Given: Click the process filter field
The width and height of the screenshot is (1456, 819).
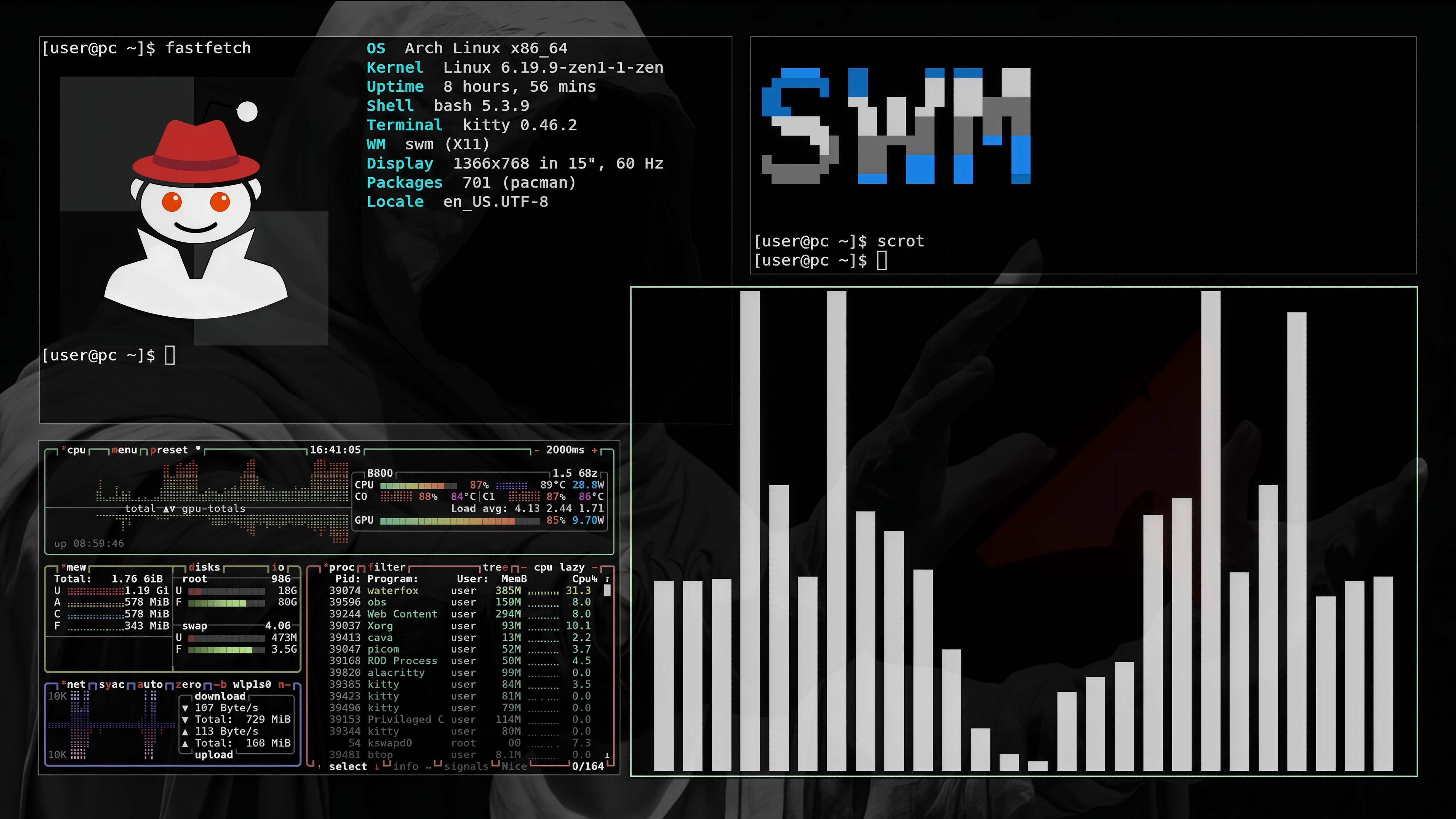Looking at the screenshot, I should [387, 567].
